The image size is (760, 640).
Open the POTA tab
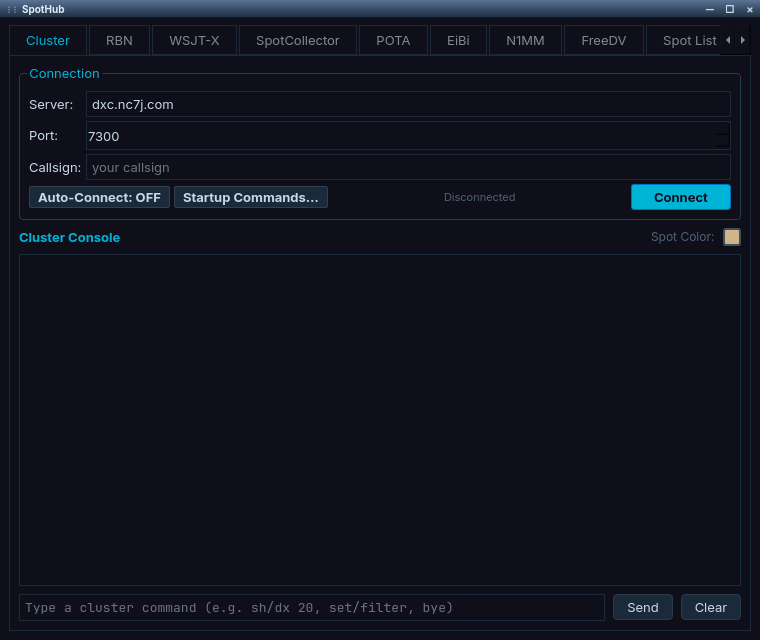[393, 40]
